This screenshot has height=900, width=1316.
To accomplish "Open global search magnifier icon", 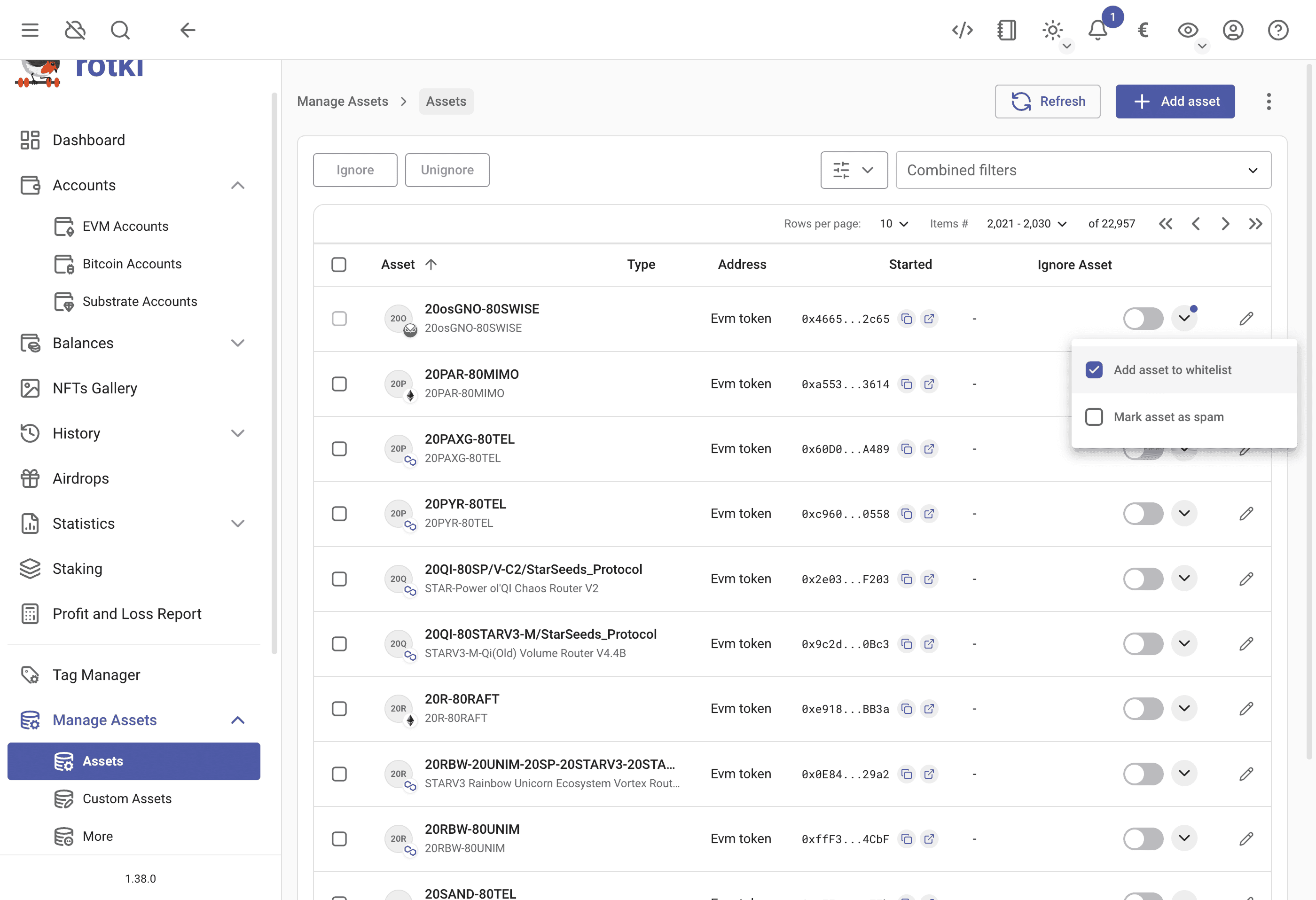I will [120, 30].
